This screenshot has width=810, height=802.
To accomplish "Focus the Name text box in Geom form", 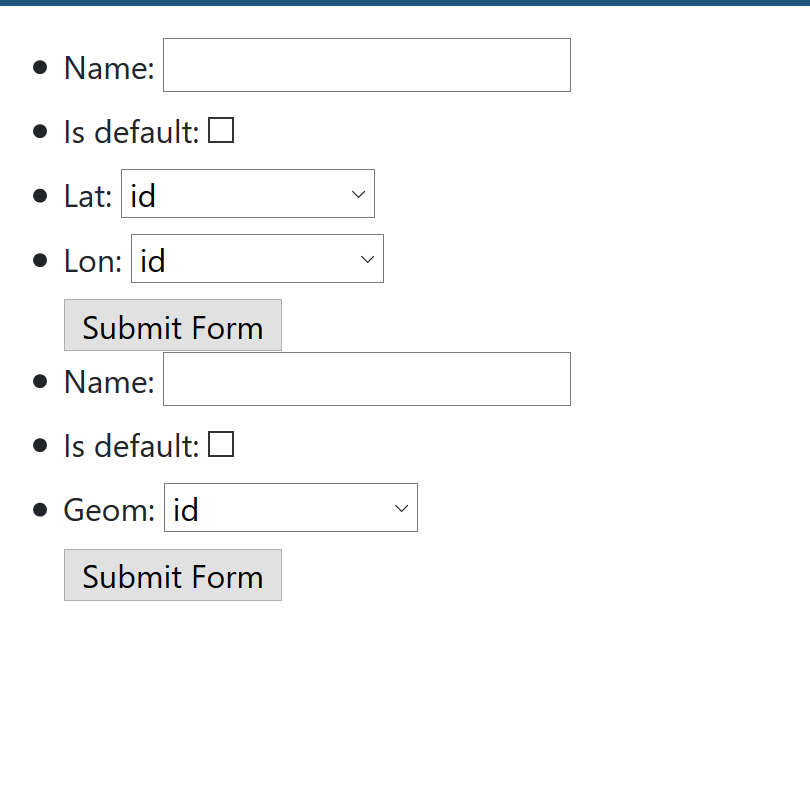I will coord(366,380).
